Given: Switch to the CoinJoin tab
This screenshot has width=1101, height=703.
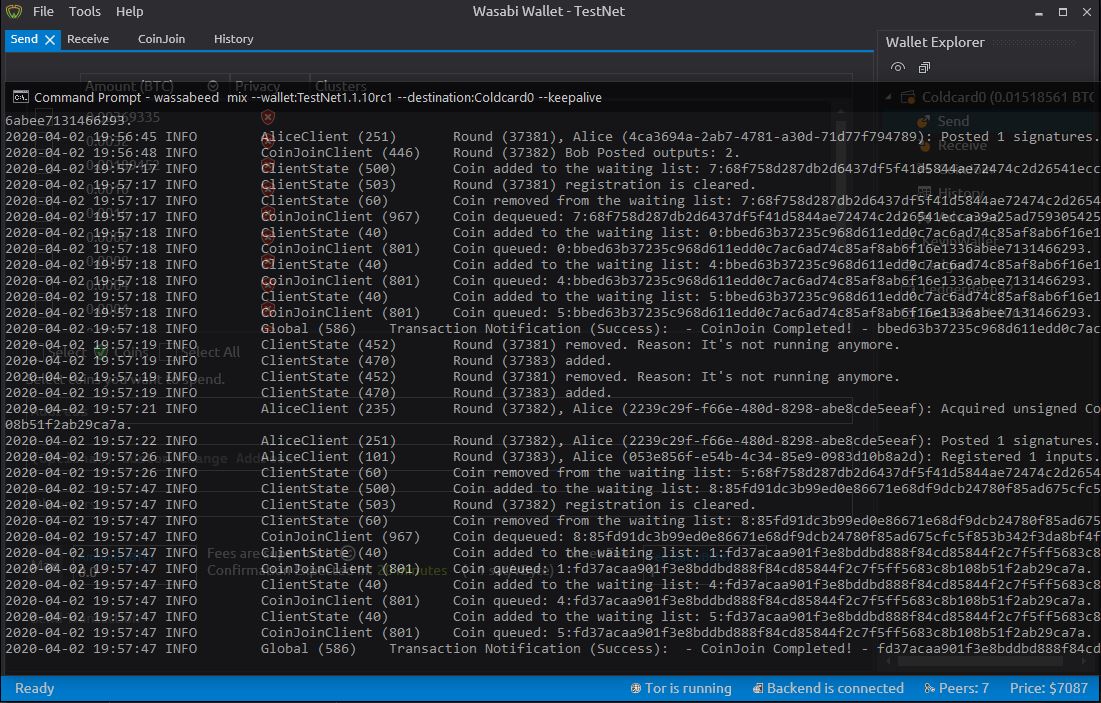Looking at the screenshot, I should (161, 39).
